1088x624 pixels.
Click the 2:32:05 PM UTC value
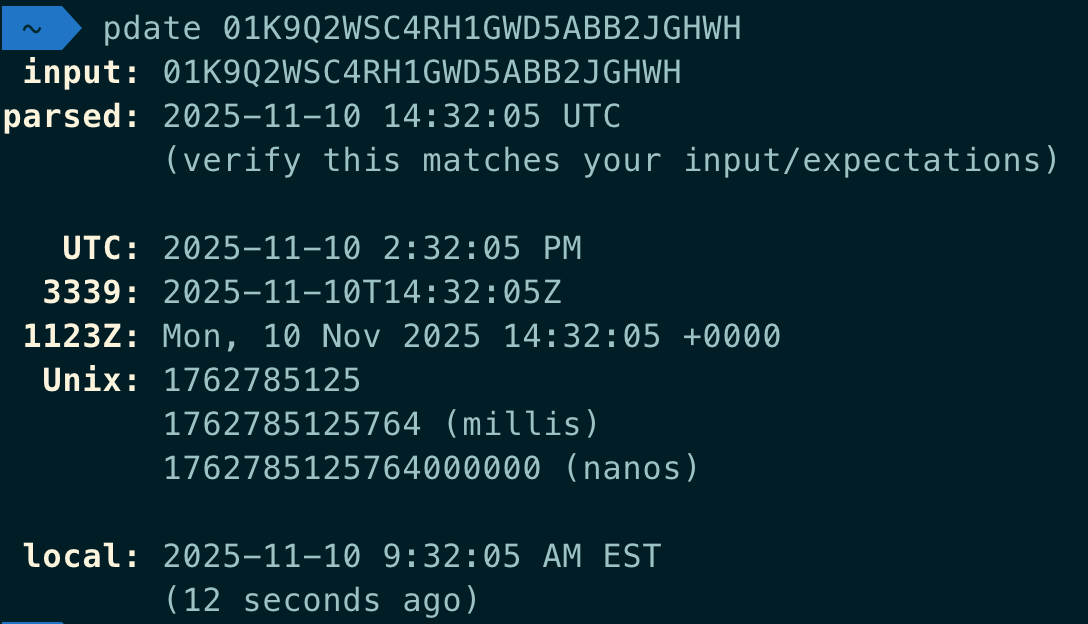pos(372,248)
